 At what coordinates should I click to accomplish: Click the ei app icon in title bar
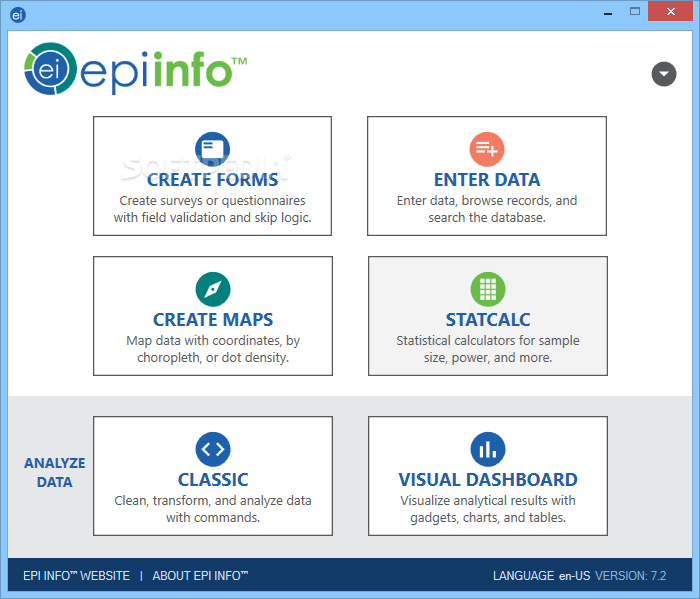click(18, 15)
